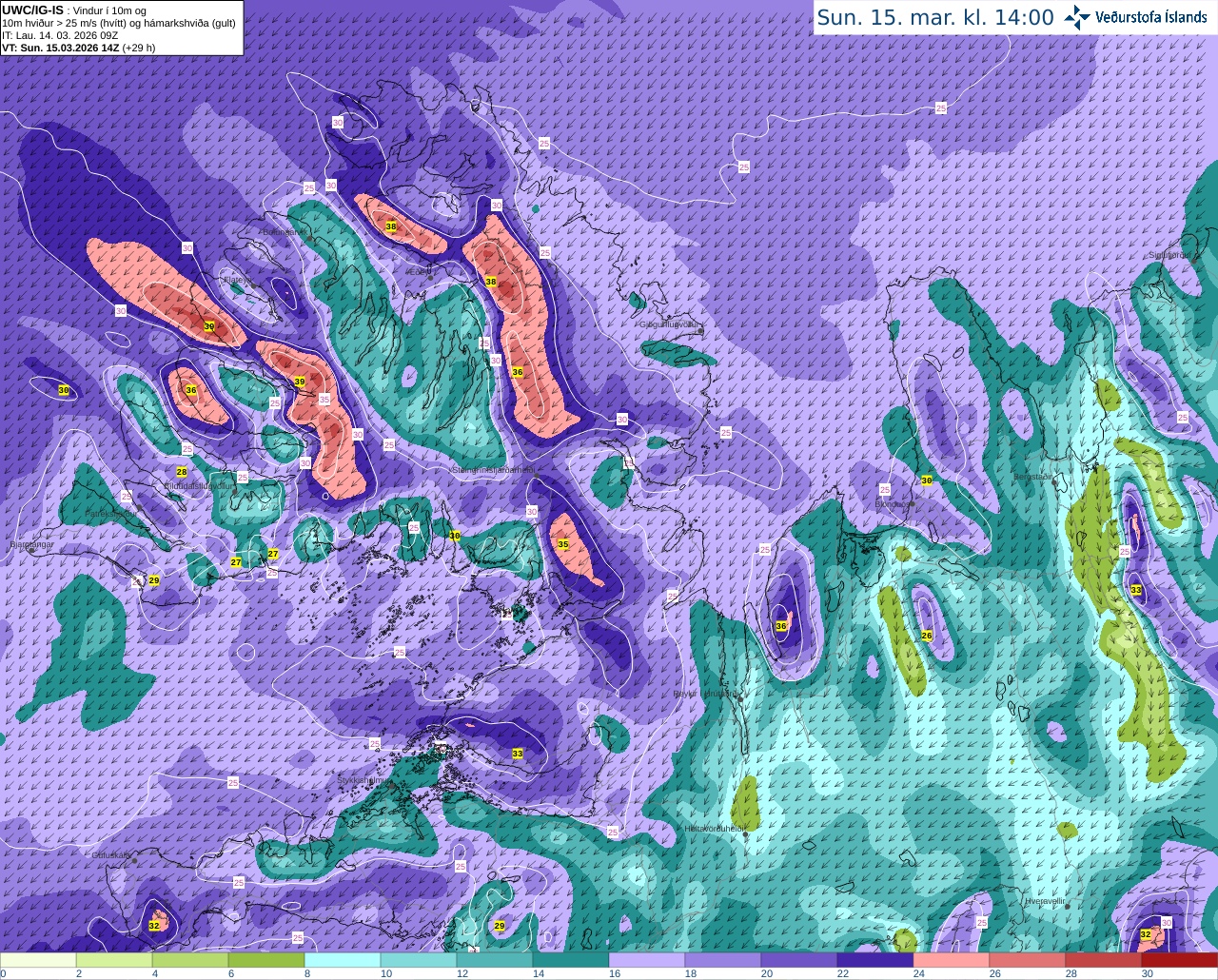Click the yellow gust value 26 marker
The height and width of the screenshot is (980, 1218).
tap(927, 636)
